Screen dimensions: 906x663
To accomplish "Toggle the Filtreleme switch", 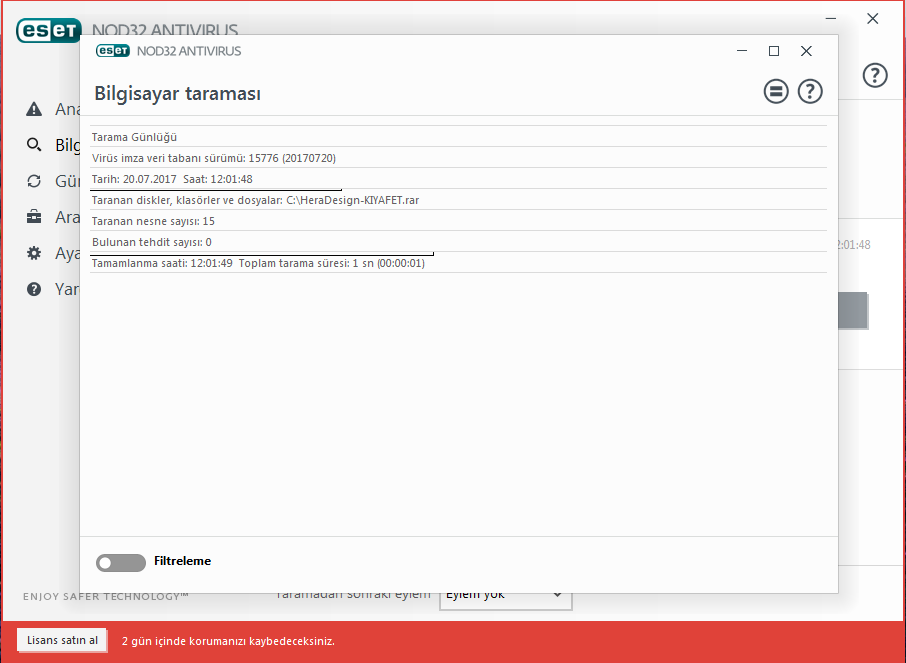I will tap(121, 562).
